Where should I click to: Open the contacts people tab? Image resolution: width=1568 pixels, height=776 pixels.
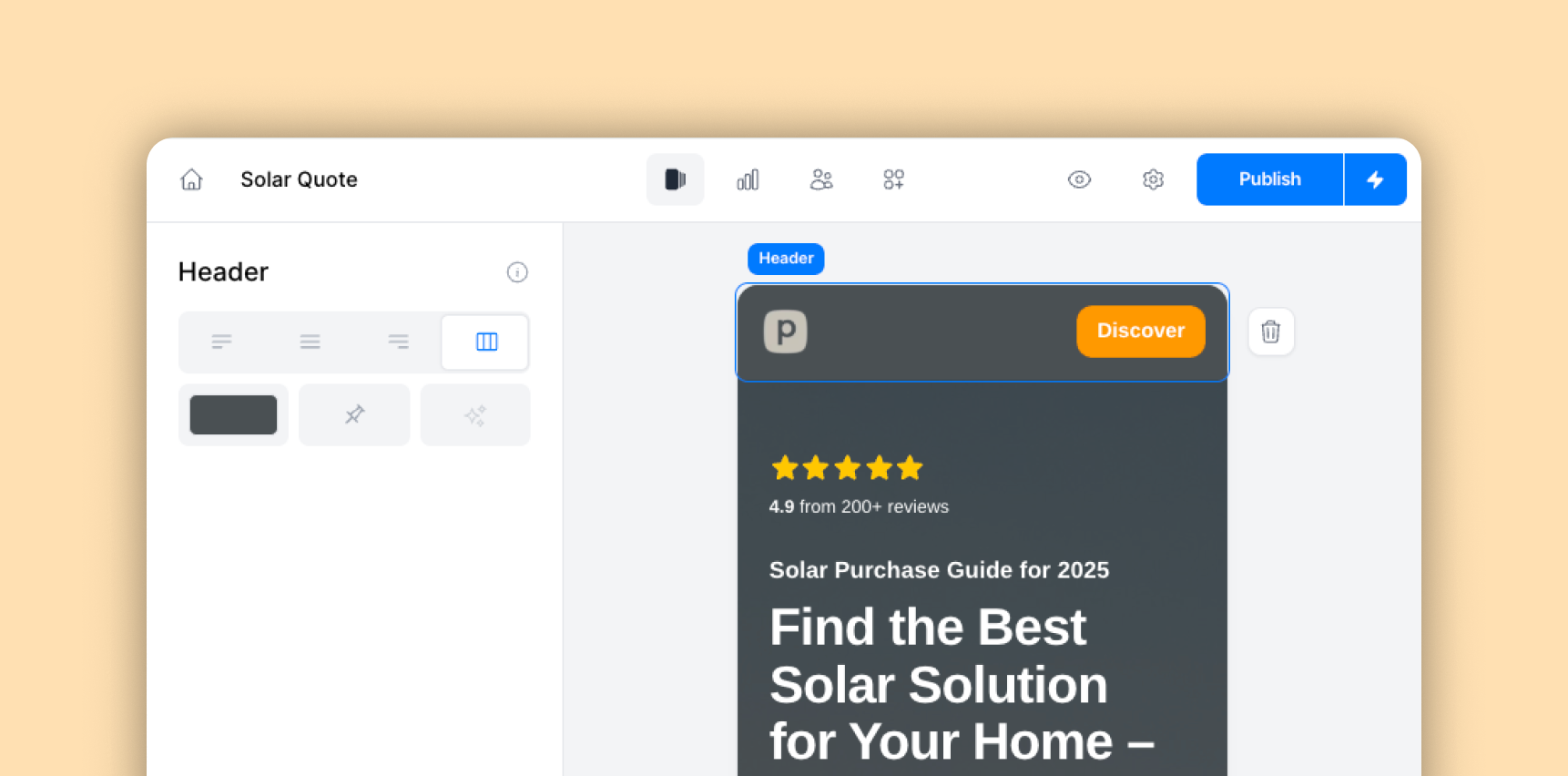(x=821, y=179)
